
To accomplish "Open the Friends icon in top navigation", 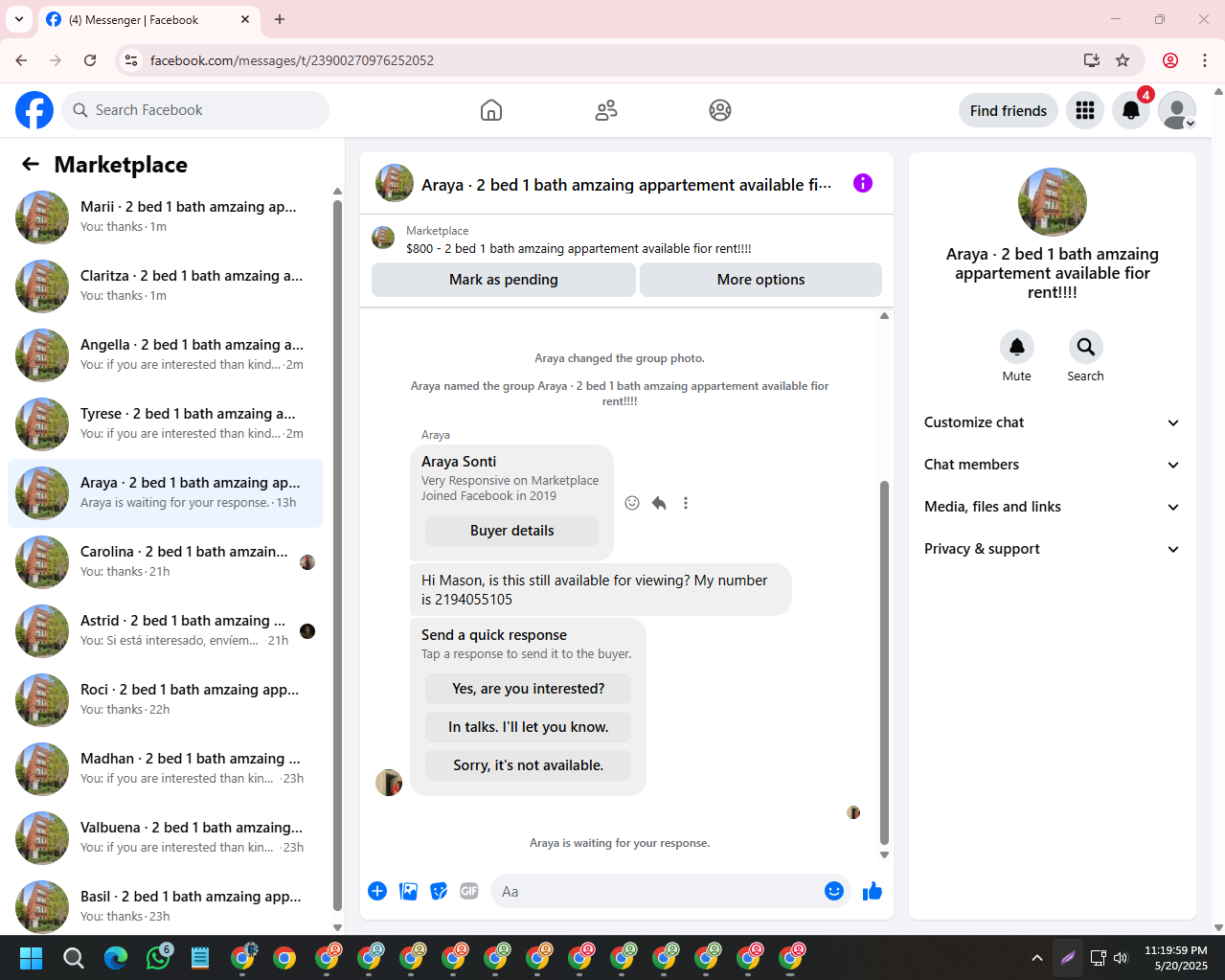I will point(606,110).
